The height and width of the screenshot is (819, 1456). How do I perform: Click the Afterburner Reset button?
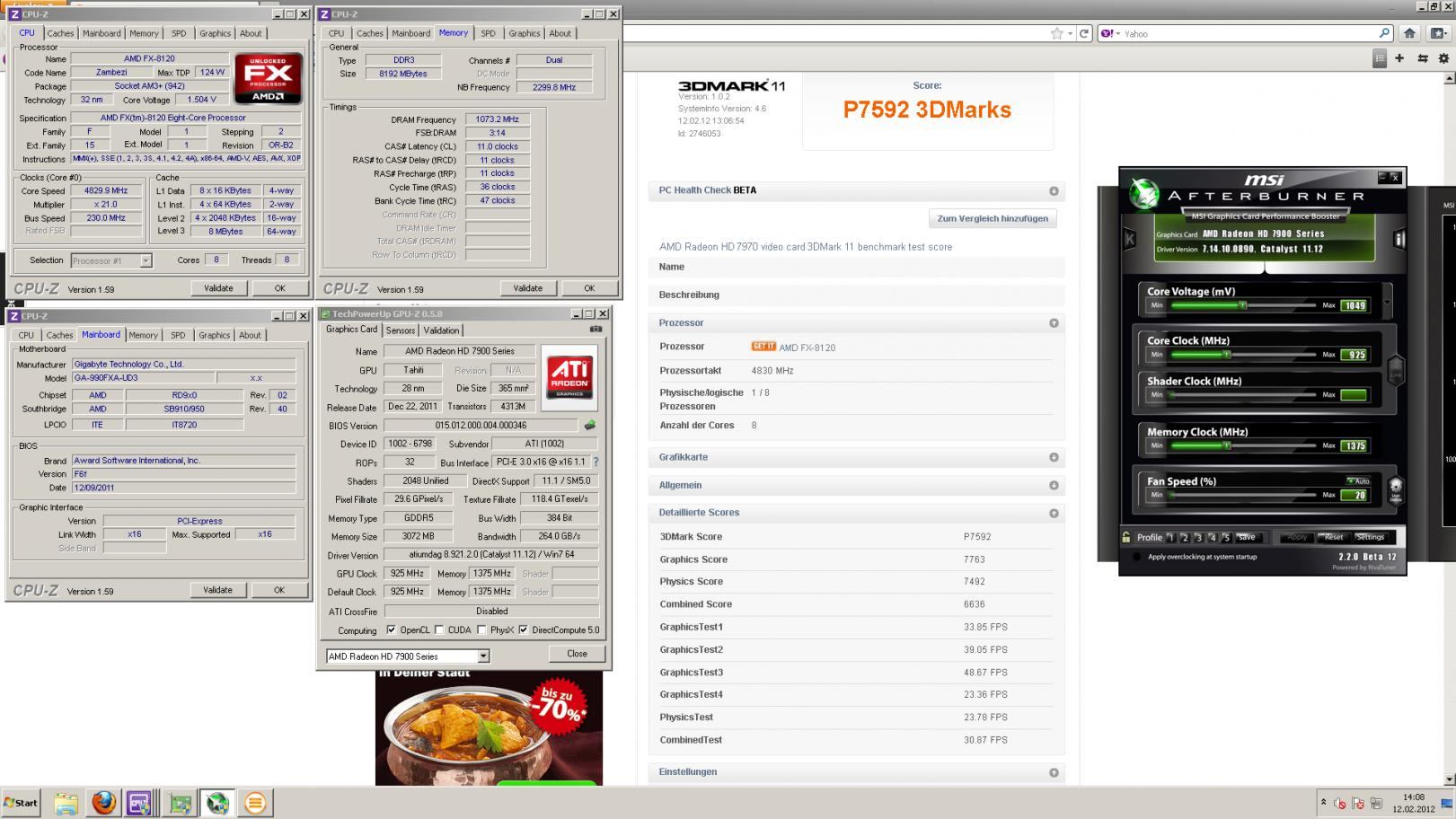tap(1334, 537)
